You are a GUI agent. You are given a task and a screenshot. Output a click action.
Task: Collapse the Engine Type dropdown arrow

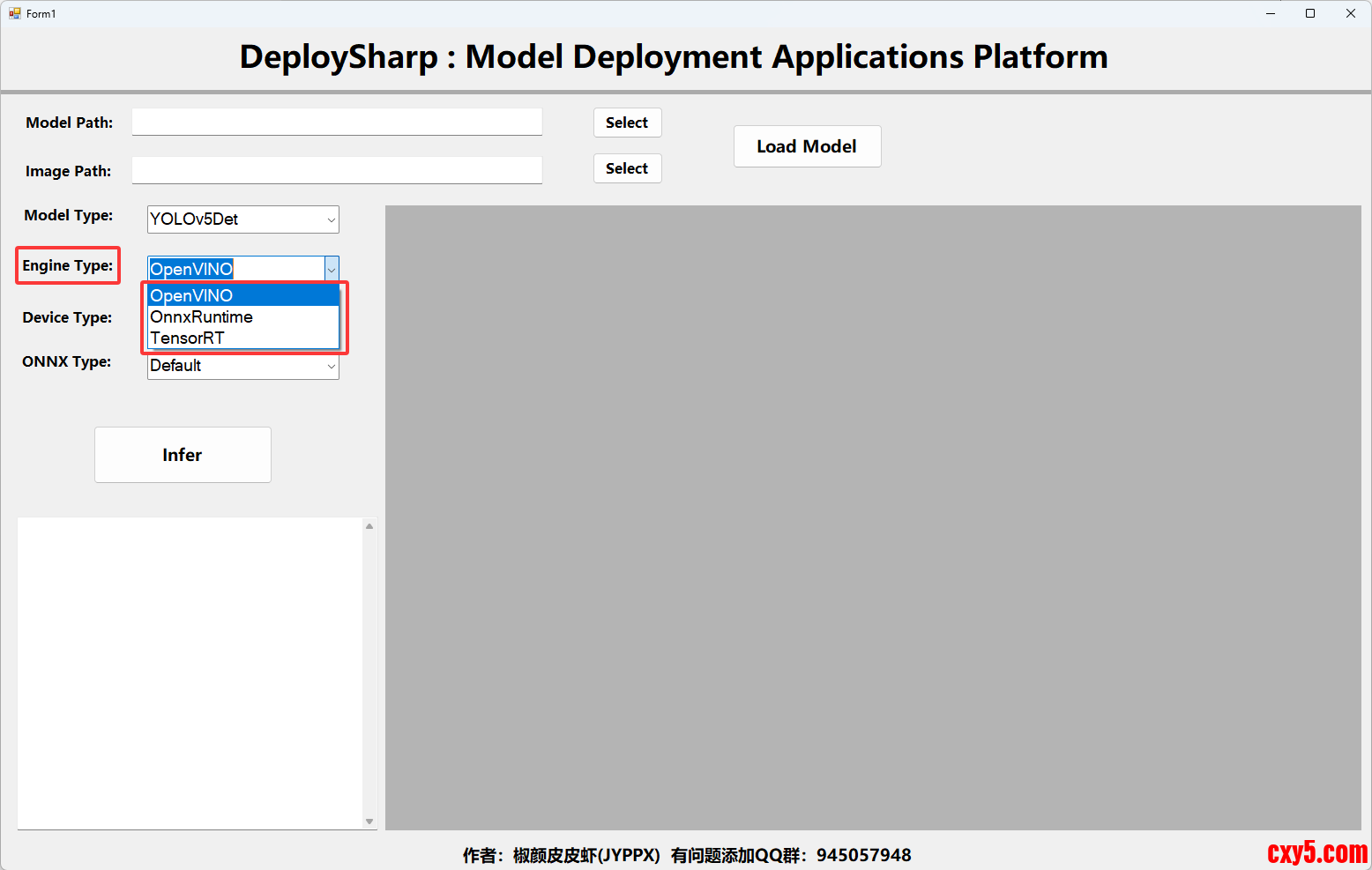click(332, 270)
